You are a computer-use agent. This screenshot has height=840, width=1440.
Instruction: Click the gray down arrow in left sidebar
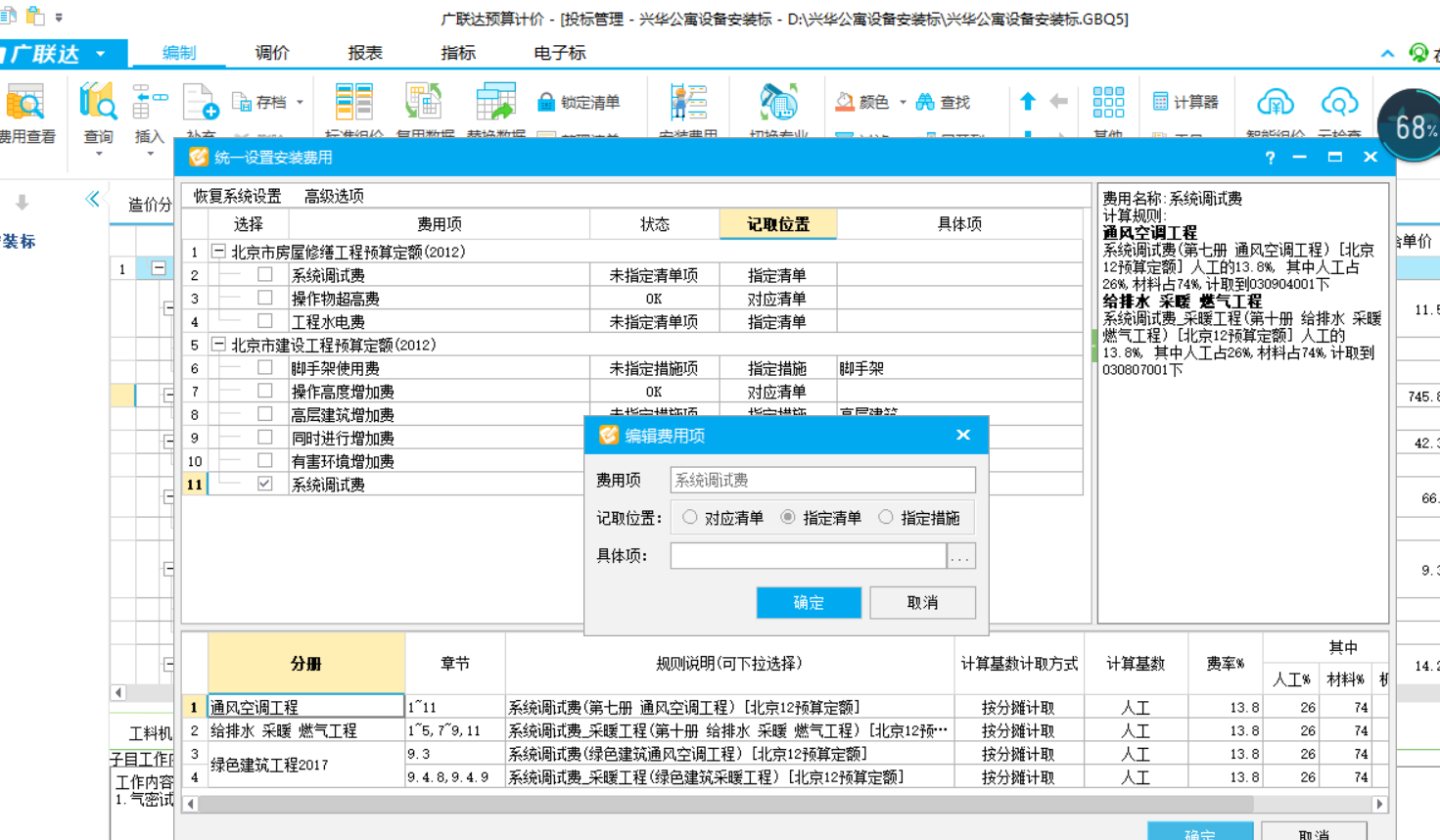tap(22, 203)
